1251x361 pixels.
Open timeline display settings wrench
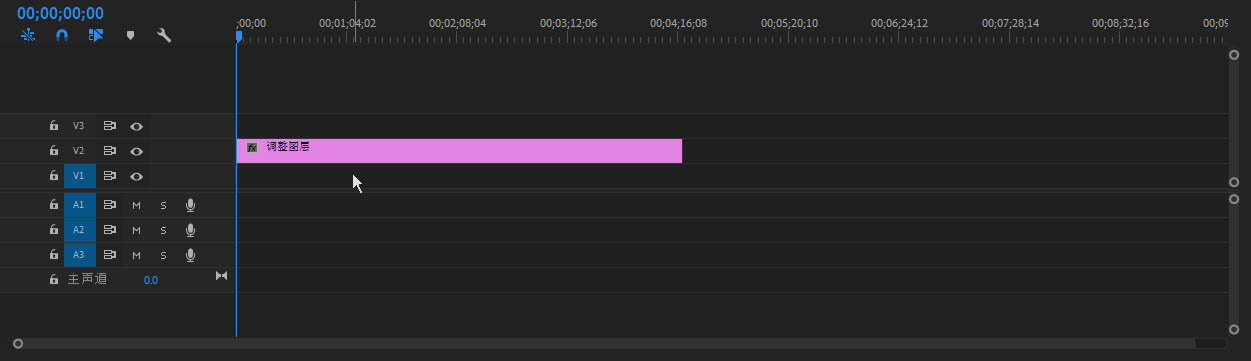pyautogui.click(x=164, y=35)
